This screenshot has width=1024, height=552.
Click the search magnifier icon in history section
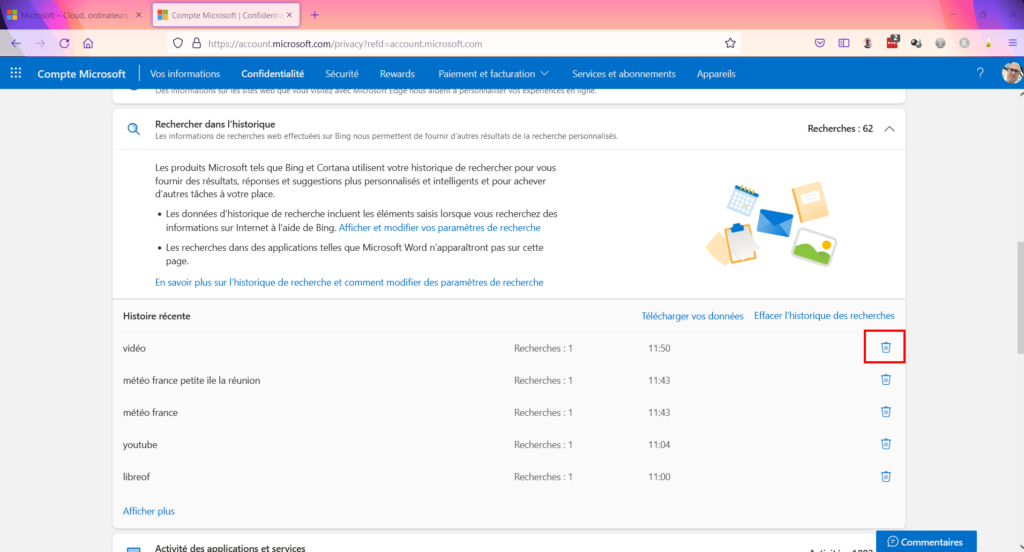[133, 129]
